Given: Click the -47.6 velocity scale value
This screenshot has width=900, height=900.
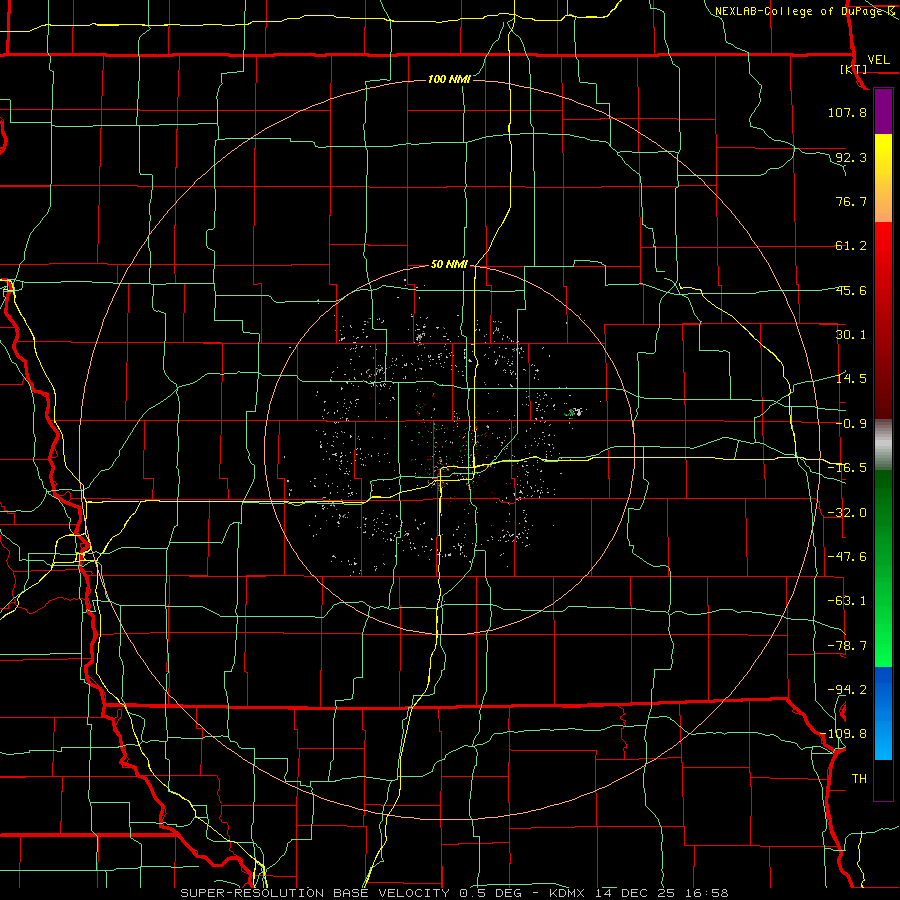Looking at the screenshot, I should 847,556.
